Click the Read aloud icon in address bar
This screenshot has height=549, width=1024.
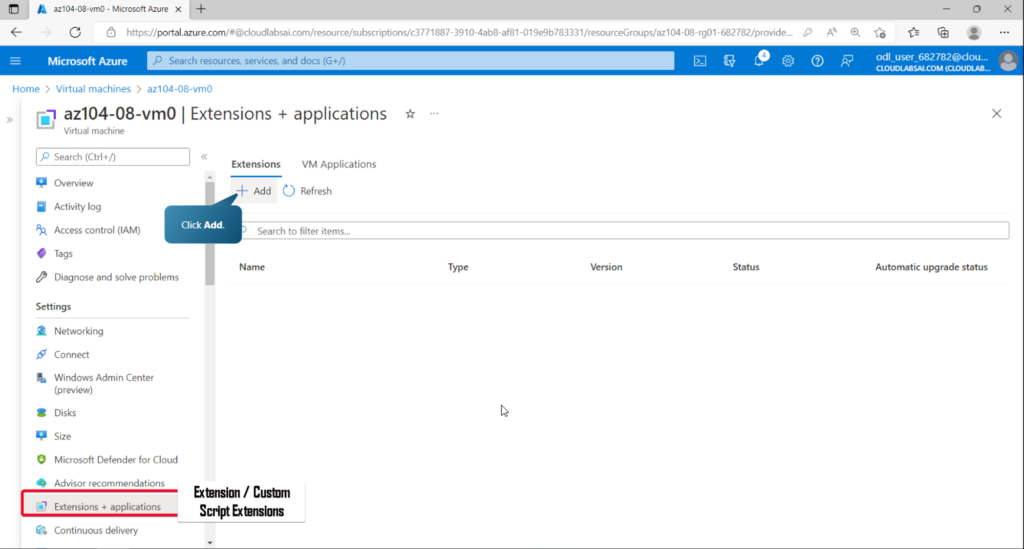point(831,32)
